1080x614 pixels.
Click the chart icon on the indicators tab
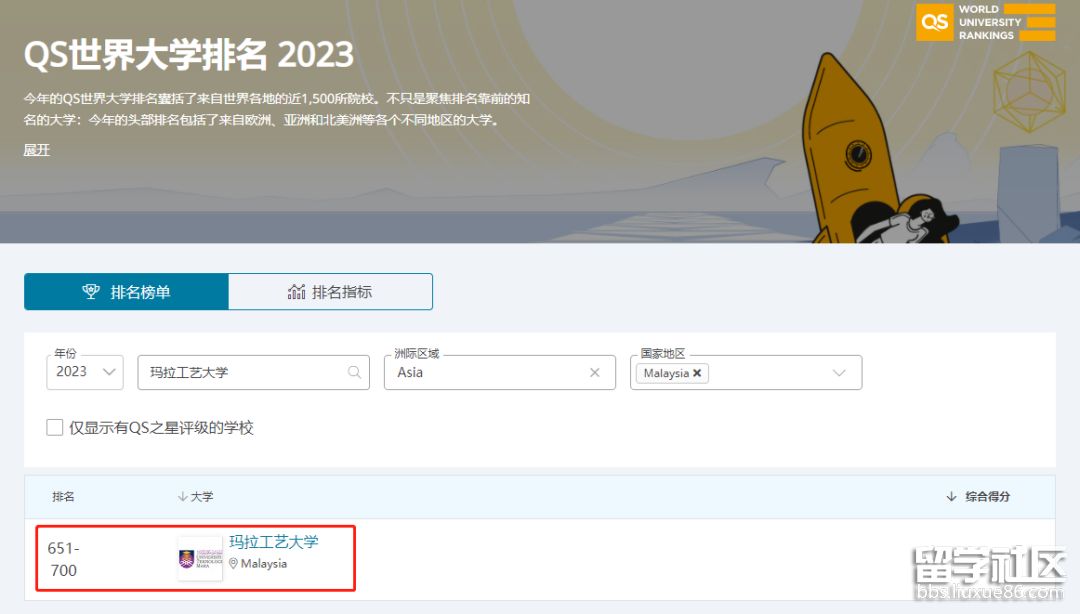(296, 291)
